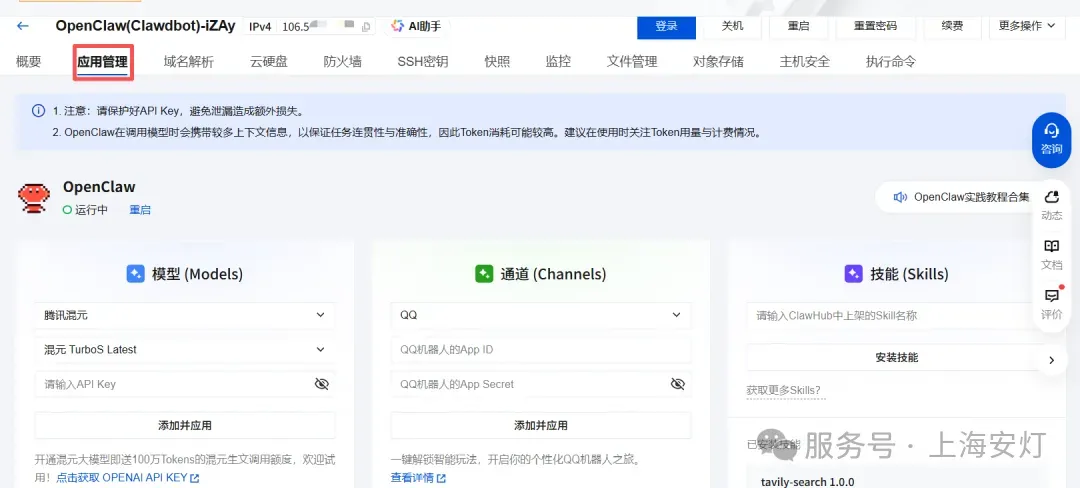
Task: Click the IPv4 label
Action: tap(260, 27)
